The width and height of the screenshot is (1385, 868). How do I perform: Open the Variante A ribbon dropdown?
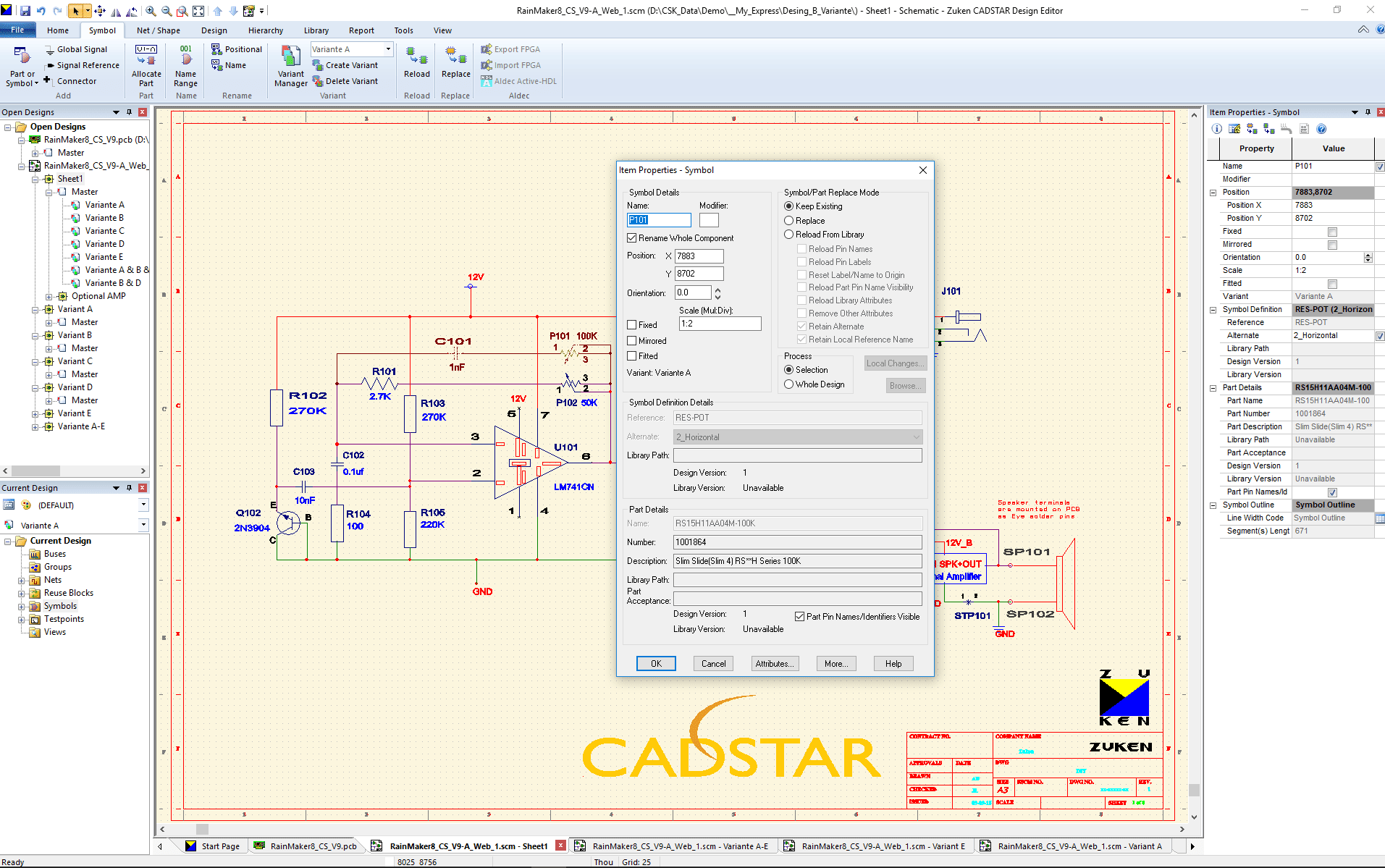[x=388, y=49]
